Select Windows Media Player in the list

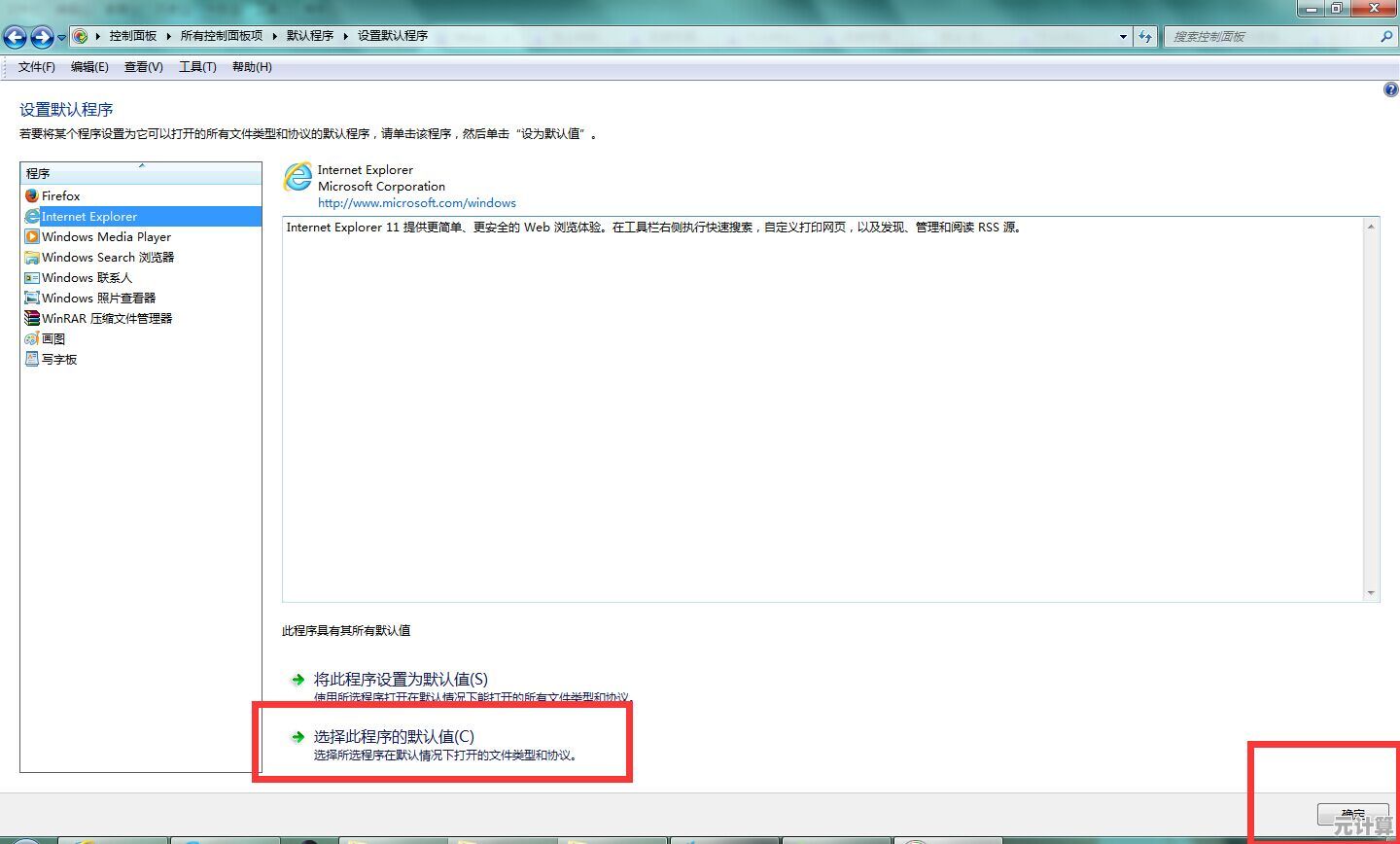[x=141, y=236]
